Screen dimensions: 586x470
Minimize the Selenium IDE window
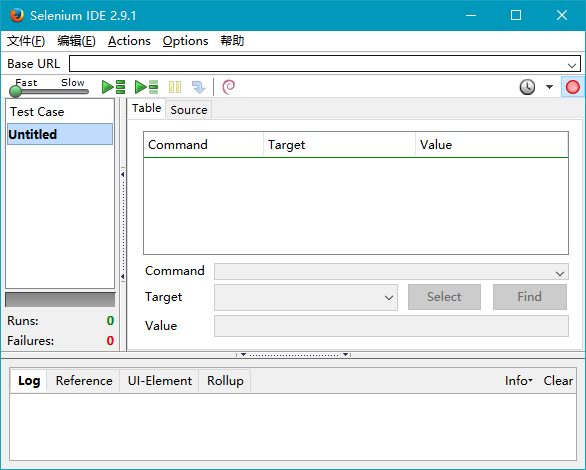[471, 15]
